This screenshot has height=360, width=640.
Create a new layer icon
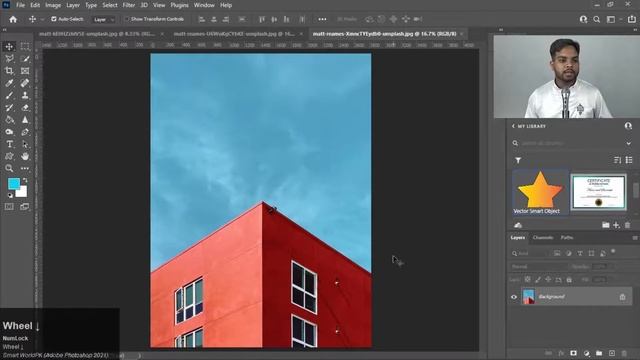tap(611, 353)
